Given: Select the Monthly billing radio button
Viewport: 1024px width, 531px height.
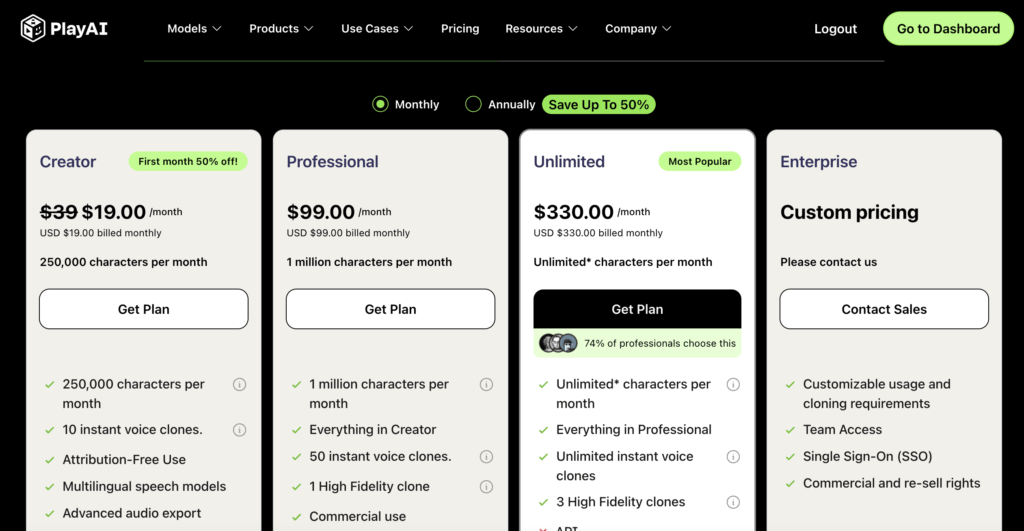Looking at the screenshot, I should 380,104.
